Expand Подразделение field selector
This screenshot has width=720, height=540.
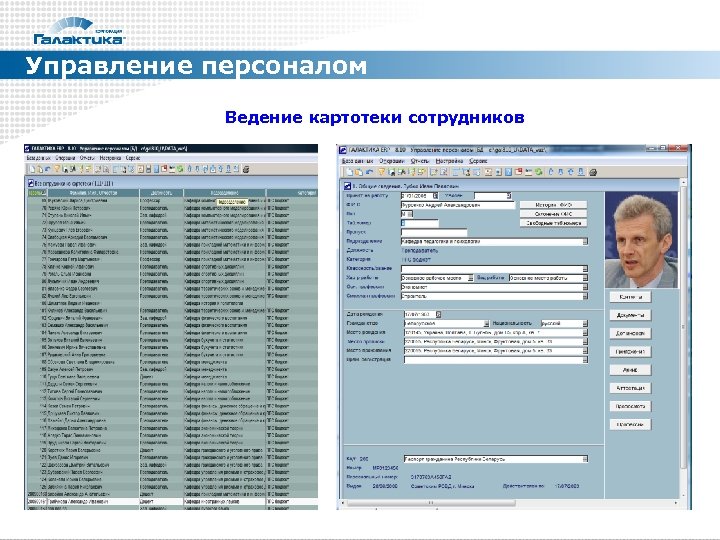pos(585,242)
